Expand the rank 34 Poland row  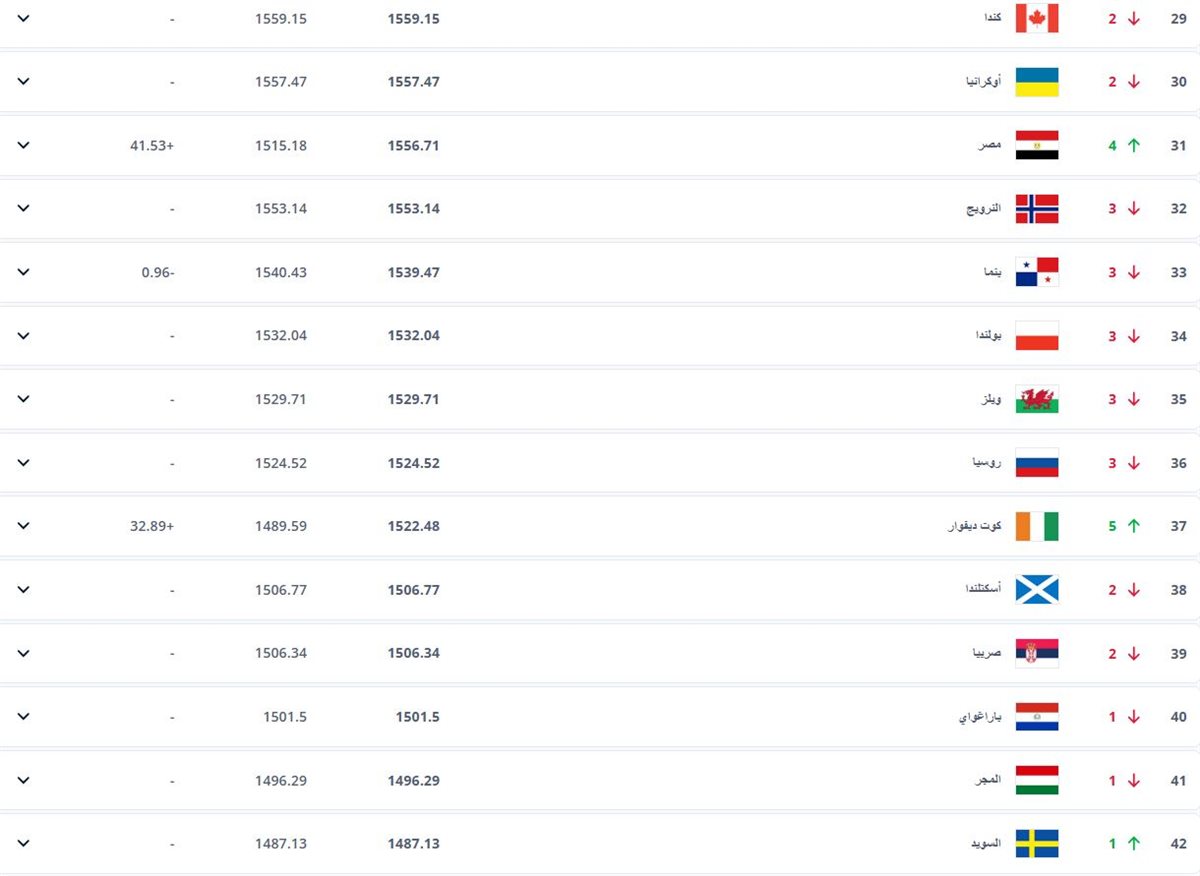click(x=24, y=336)
